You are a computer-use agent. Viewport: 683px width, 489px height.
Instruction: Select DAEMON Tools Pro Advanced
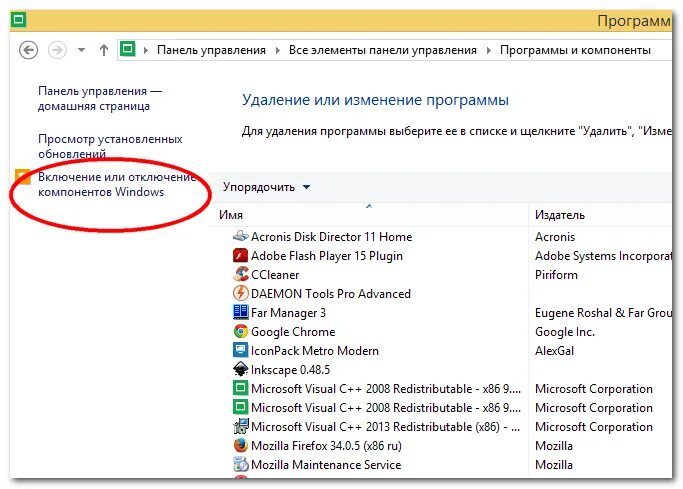(331, 294)
